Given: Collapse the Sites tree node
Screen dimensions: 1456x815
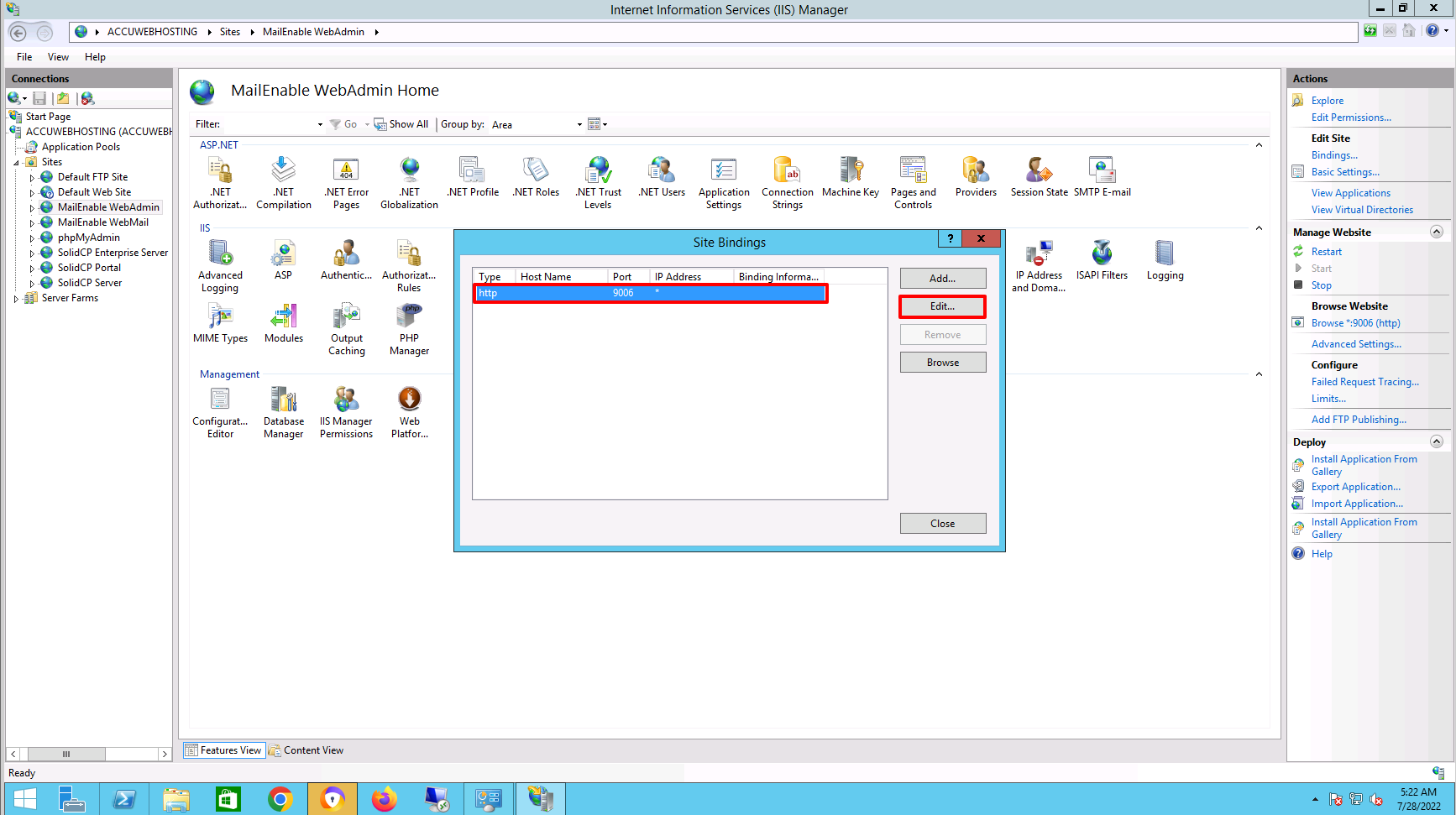Looking at the screenshot, I should tap(16, 163).
